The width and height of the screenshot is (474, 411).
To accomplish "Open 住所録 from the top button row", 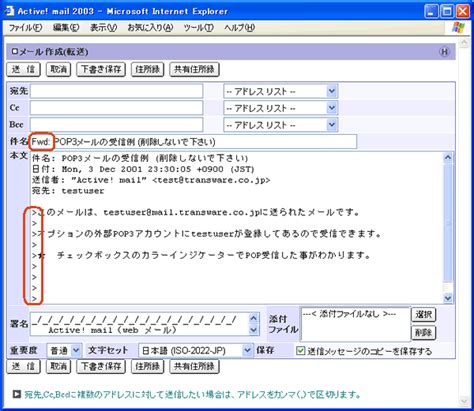I will [x=147, y=69].
